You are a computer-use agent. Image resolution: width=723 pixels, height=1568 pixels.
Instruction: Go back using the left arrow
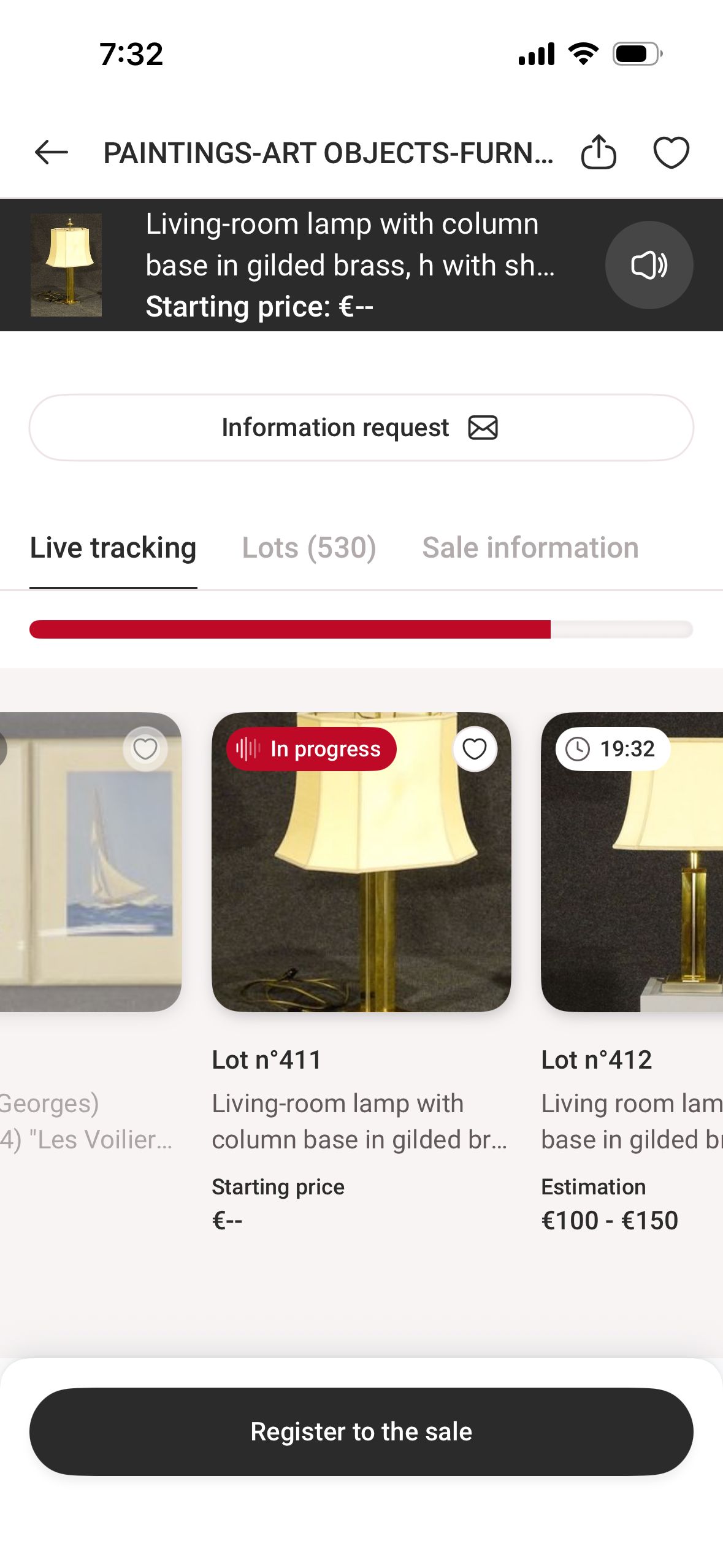pyautogui.click(x=52, y=152)
